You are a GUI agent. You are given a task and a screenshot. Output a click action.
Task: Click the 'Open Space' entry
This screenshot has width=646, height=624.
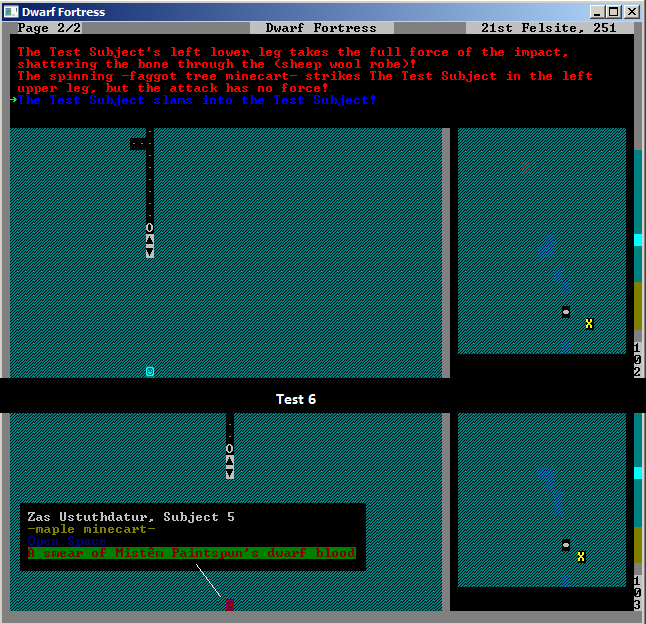tap(67, 541)
